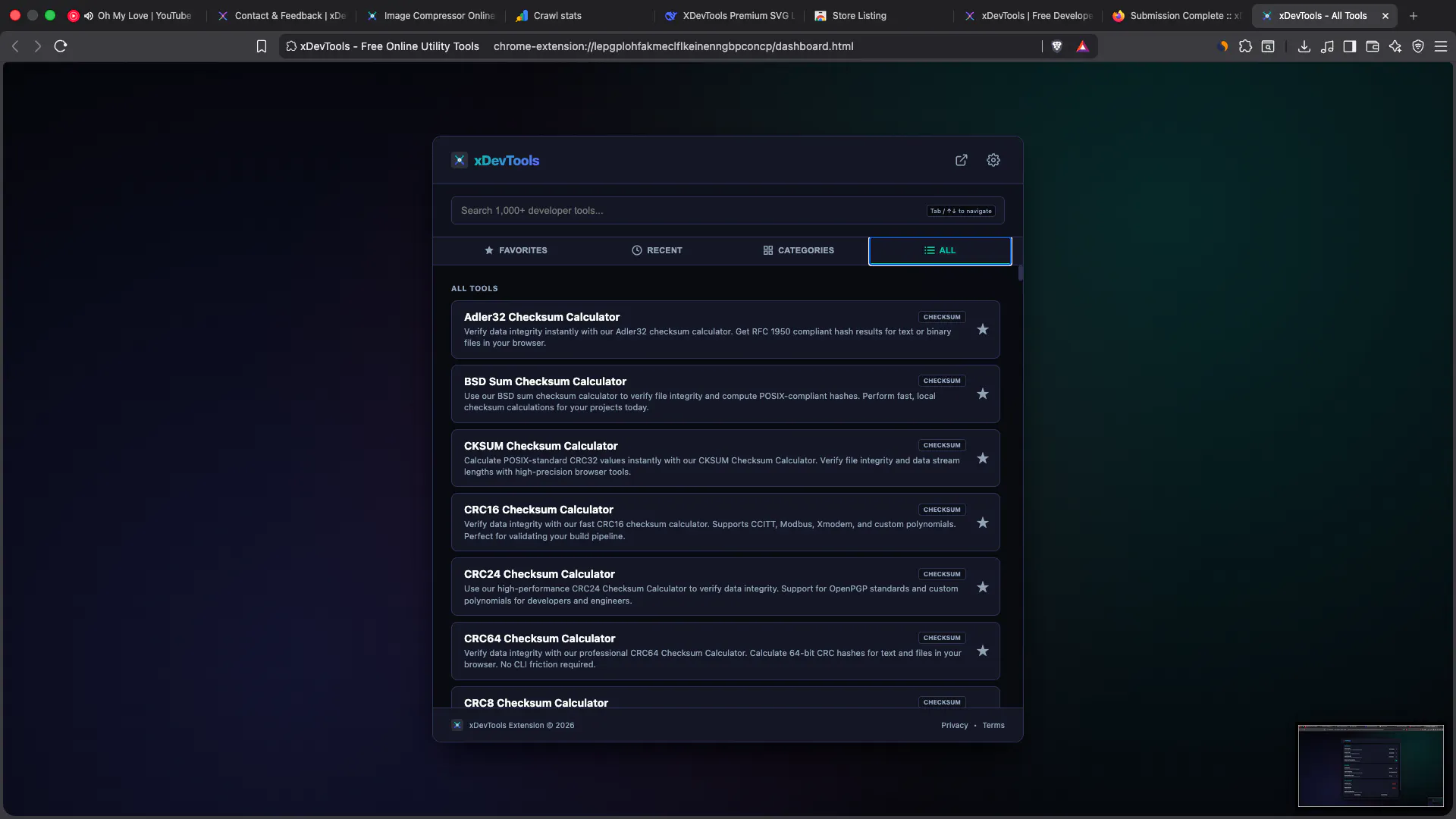Open the Privacy link in footer

click(954, 726)
